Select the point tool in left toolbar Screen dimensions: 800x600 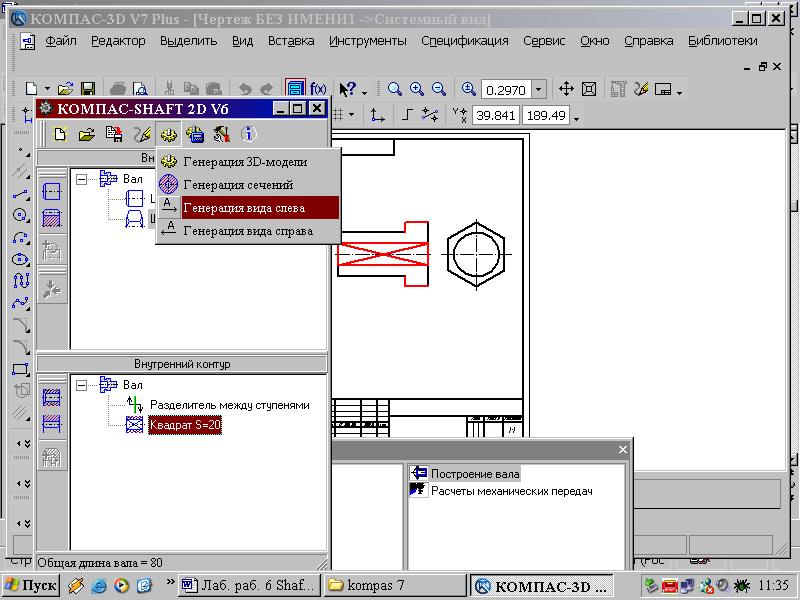(20, 151)
